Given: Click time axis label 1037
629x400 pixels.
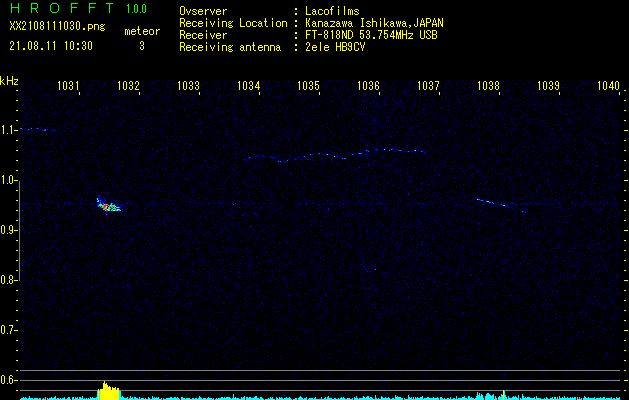Looking at the screenshot, I should [x=428, y=85].
